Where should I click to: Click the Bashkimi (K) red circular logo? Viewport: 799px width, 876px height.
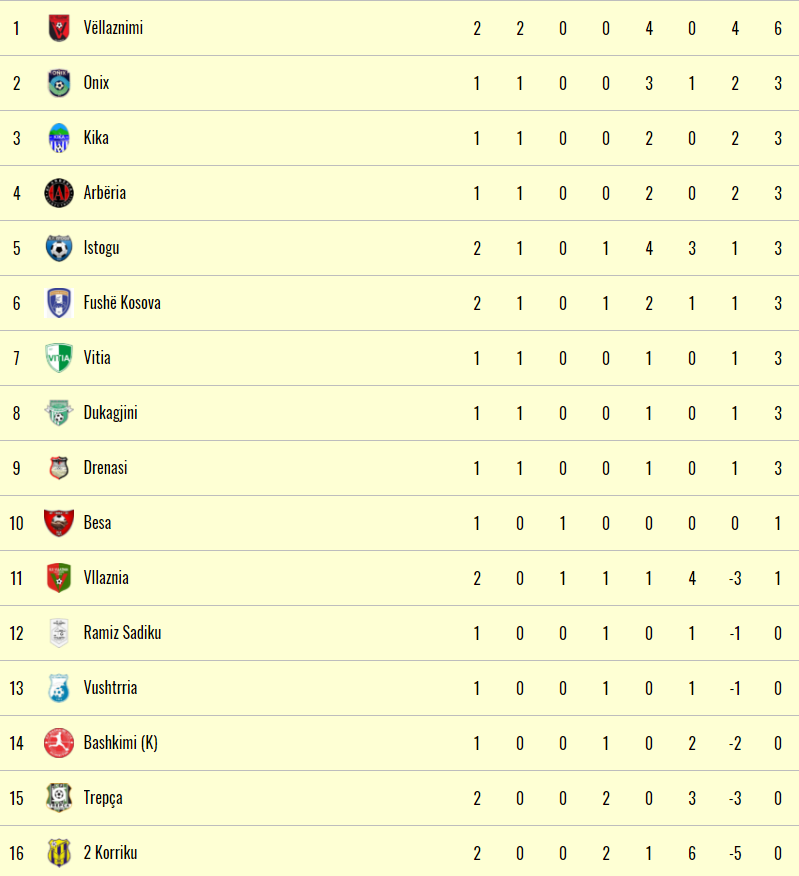[x=59, y=743]
